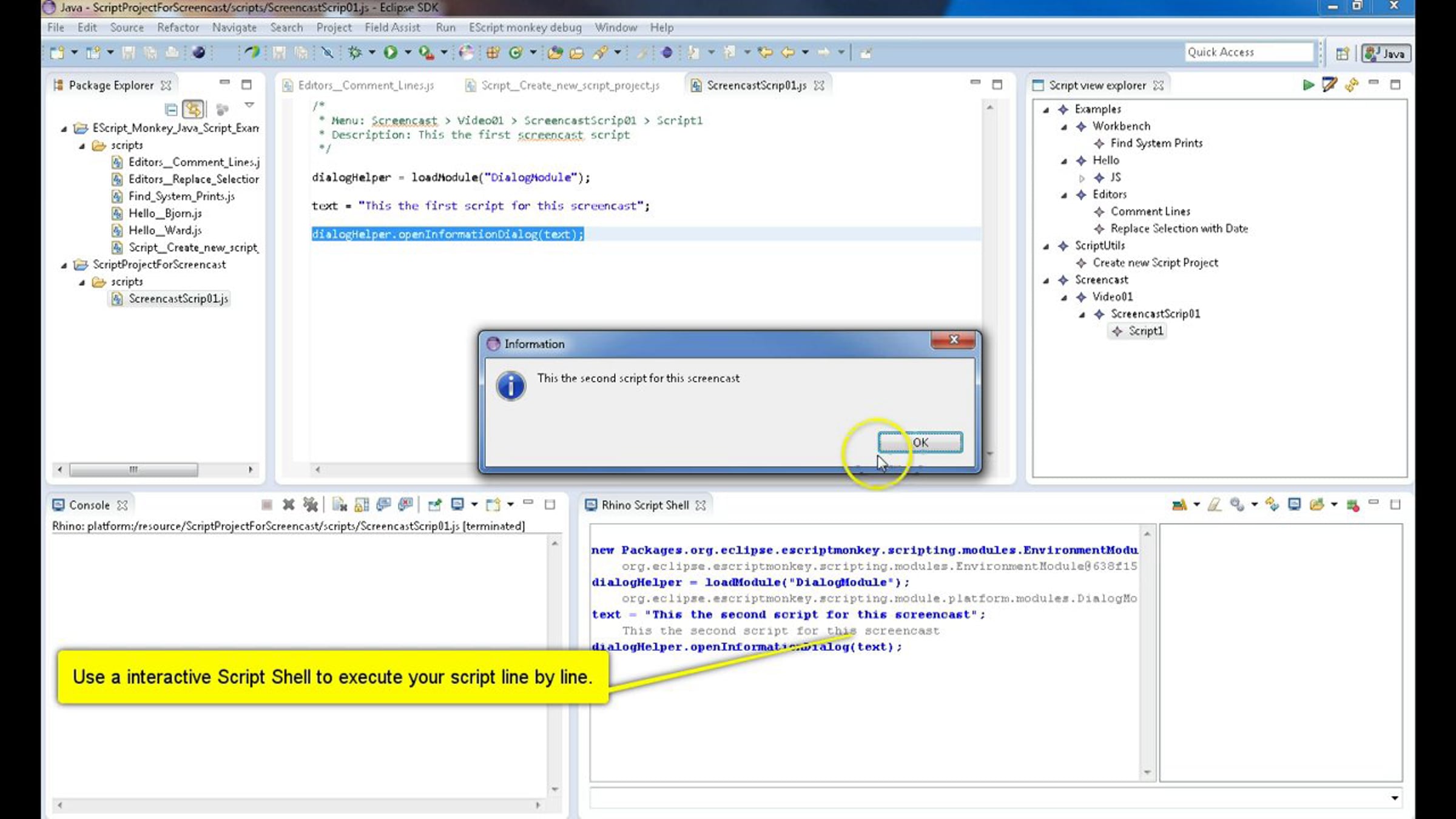Screen dimensions: 1456x819
Task: Collapse the Examples node in Script view explorer
Action: (x=1046, y=110)
